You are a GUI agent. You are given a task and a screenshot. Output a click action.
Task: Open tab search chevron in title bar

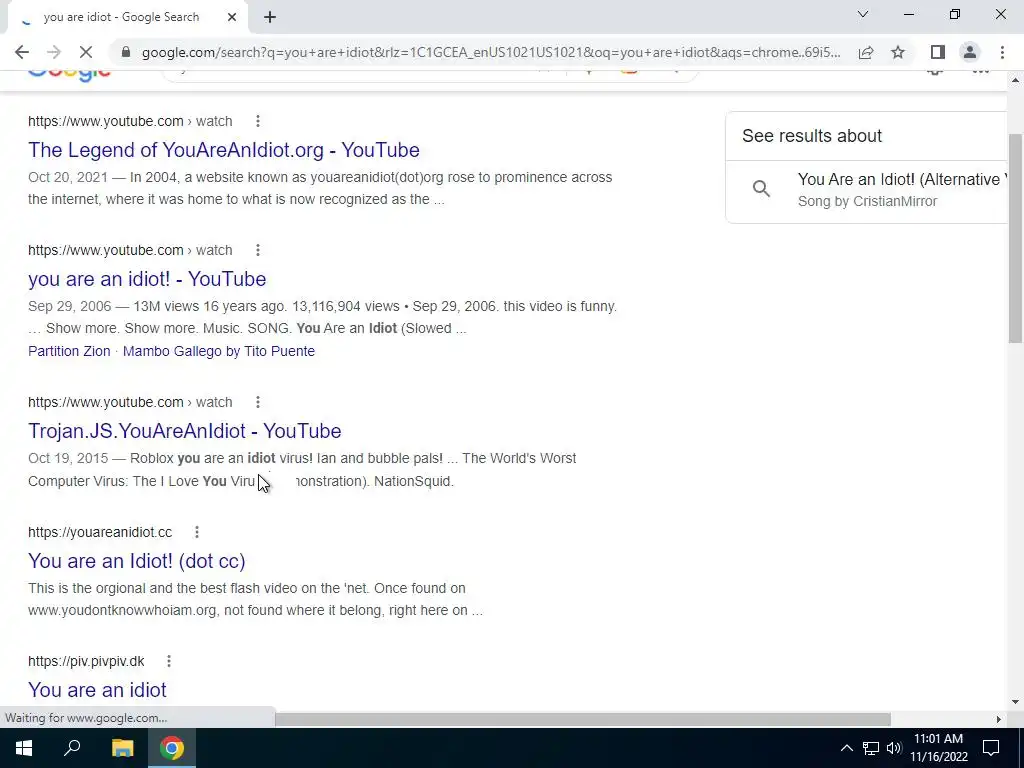[x=863, y=14]
